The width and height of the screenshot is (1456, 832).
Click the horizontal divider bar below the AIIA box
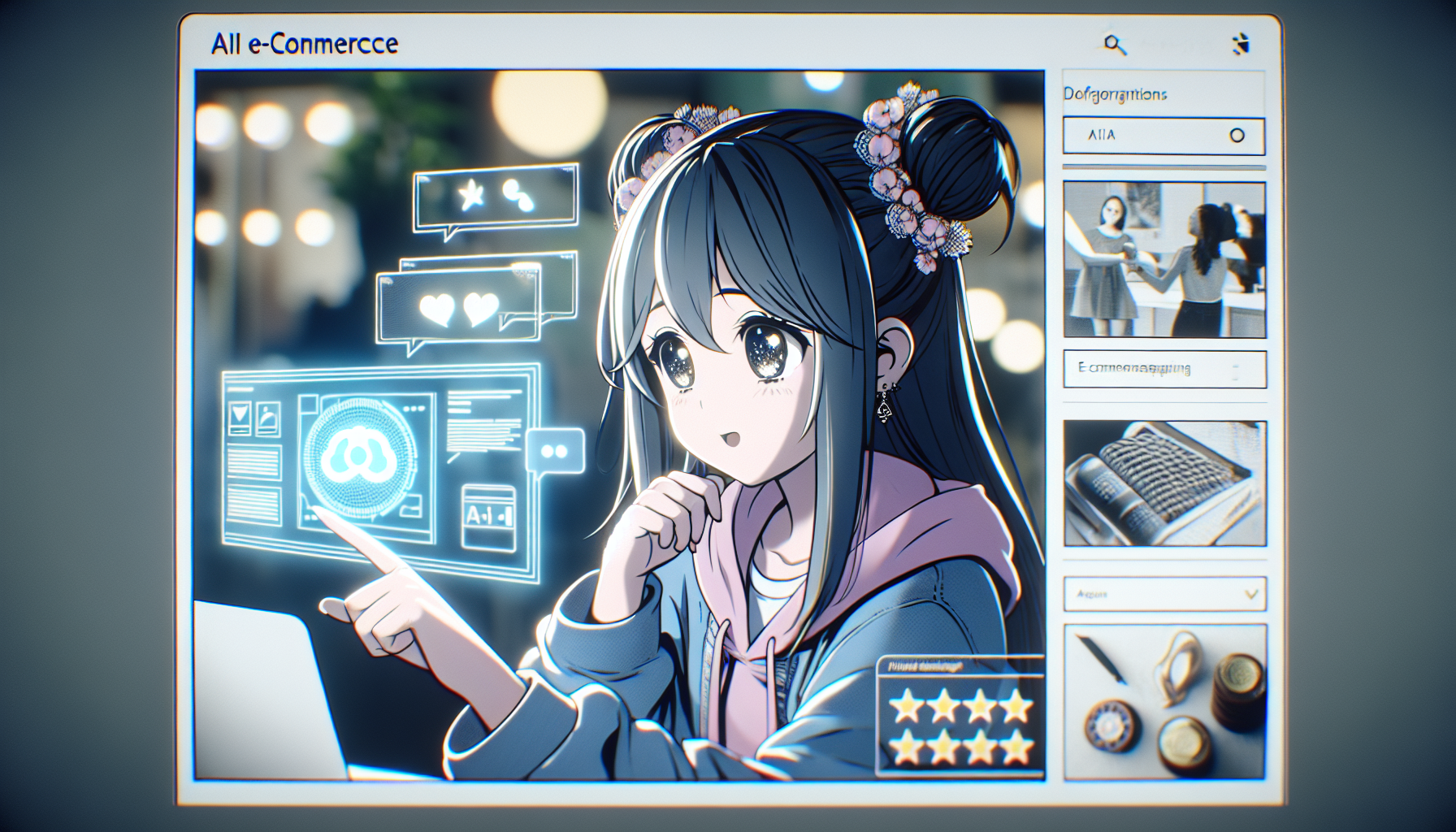click(1163, 167)
